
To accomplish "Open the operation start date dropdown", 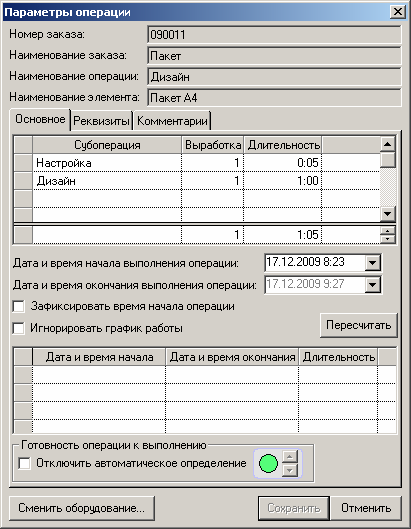I will (x=373, y=263).
